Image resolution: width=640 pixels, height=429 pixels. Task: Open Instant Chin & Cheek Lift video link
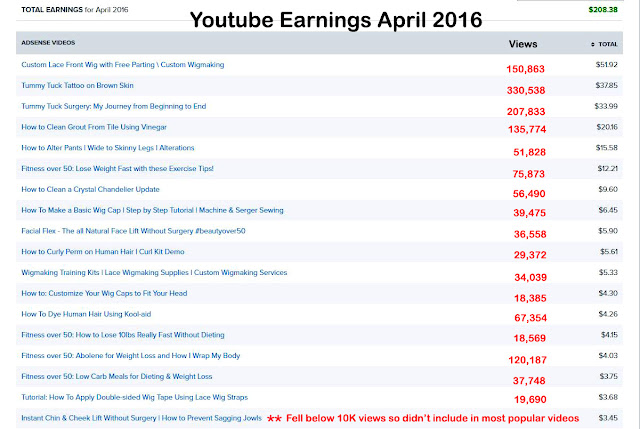141,418
